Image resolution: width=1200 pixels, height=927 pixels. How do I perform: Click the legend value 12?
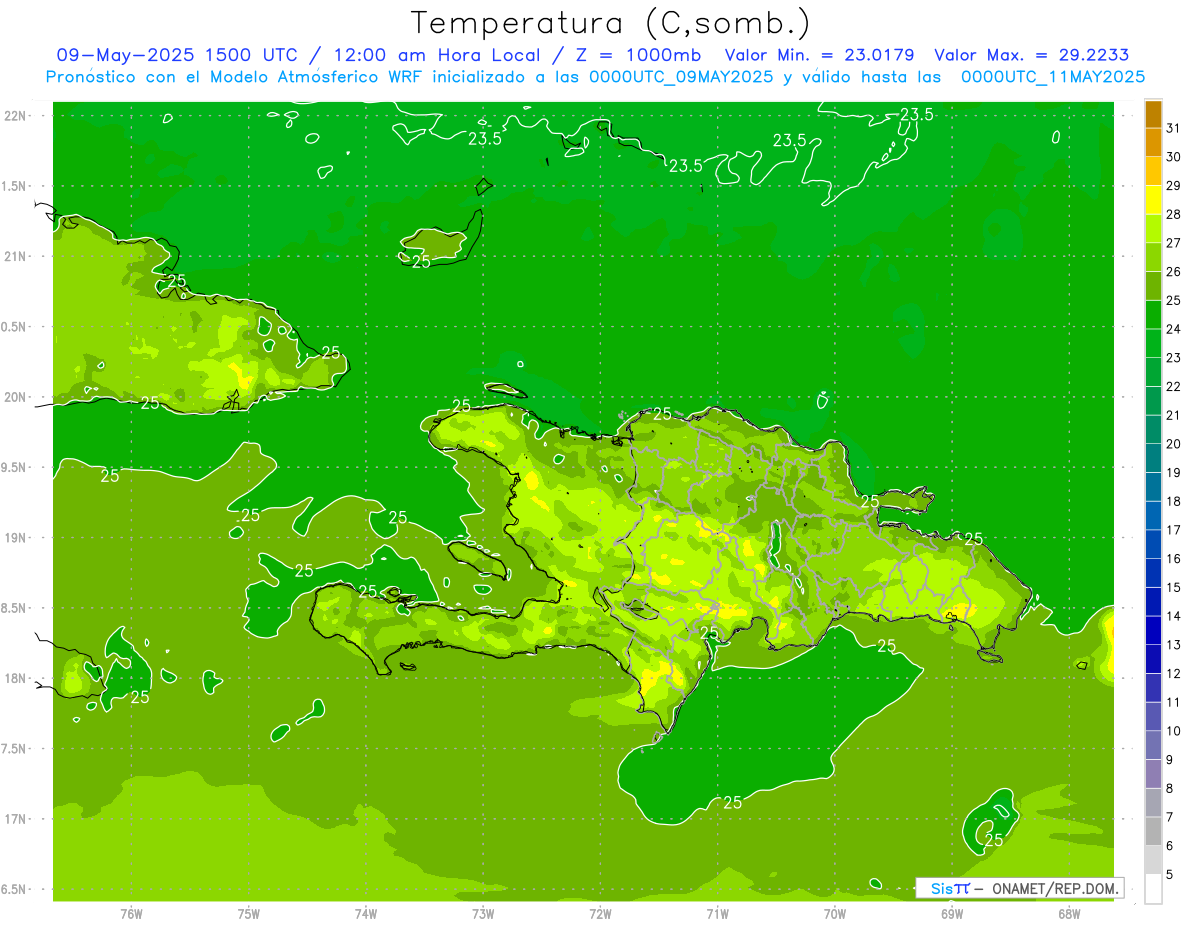tap(1173, 674)
